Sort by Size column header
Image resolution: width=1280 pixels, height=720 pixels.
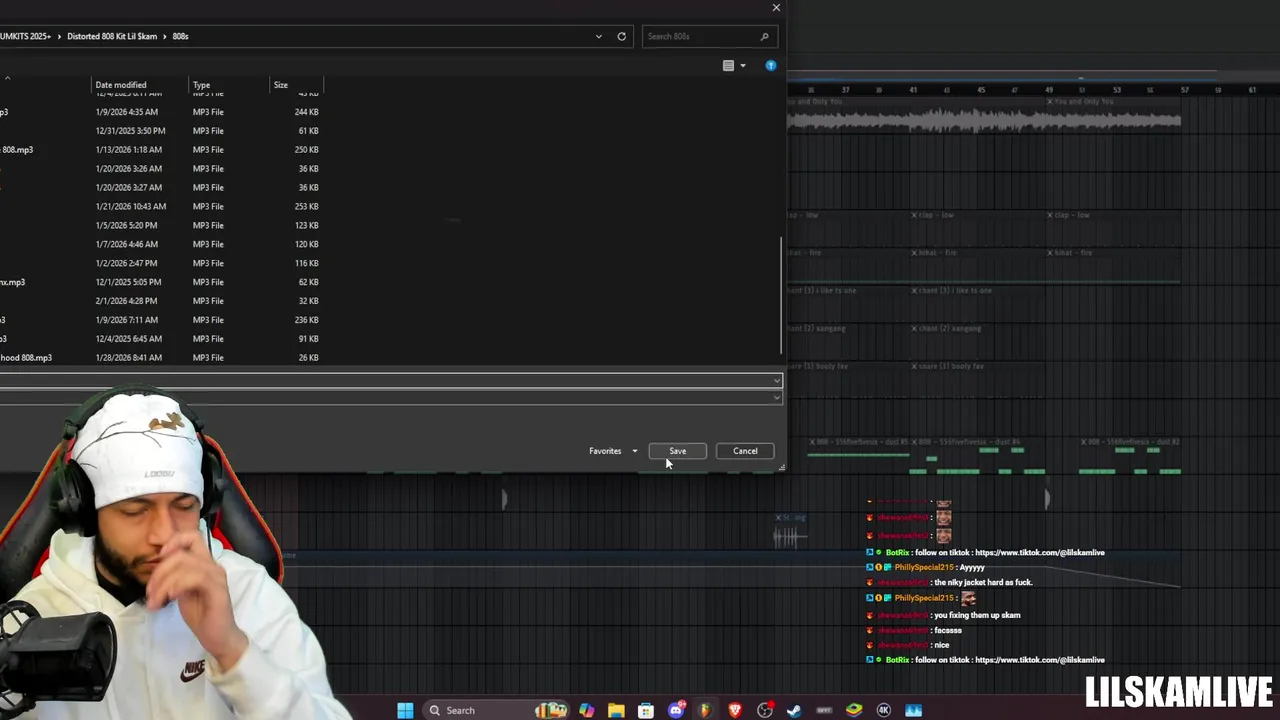[x=281, y=85]
